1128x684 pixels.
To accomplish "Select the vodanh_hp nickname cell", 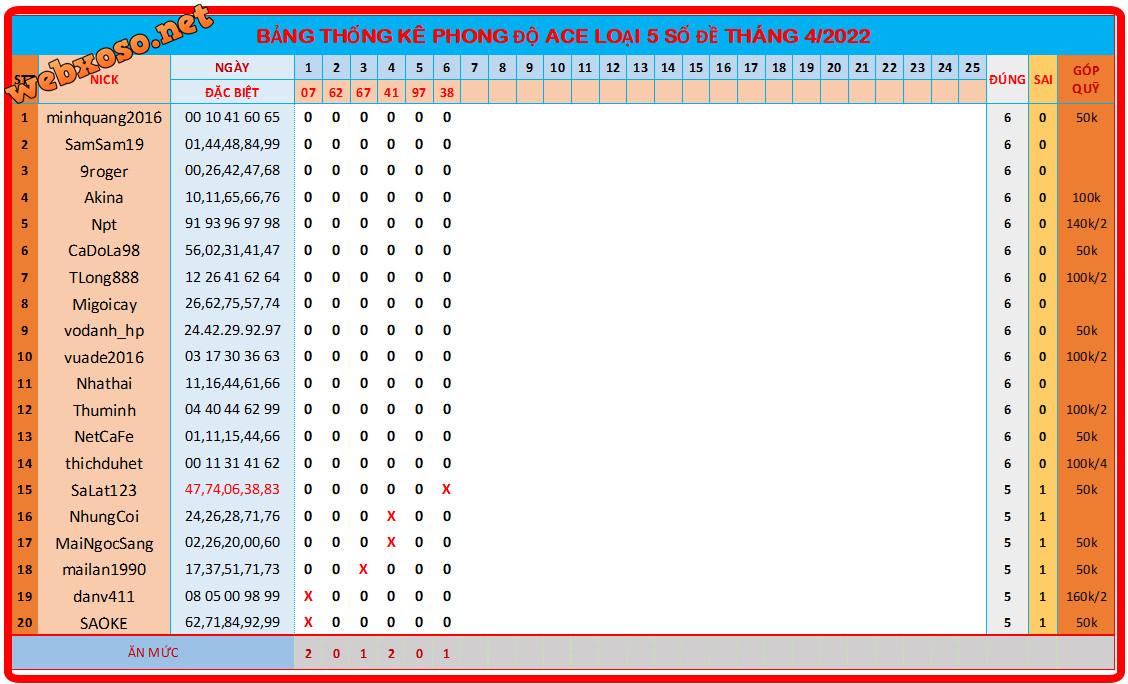I will point(104,330).
